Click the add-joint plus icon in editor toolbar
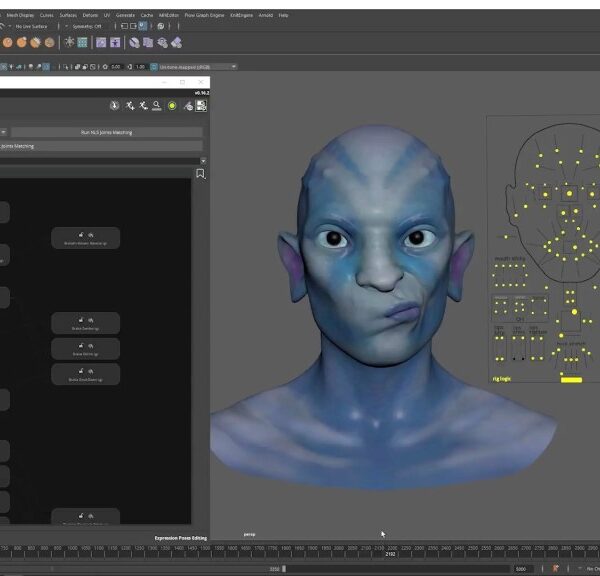Image resolution: width=600 pixels, height=576 pixels. [130, 106]
